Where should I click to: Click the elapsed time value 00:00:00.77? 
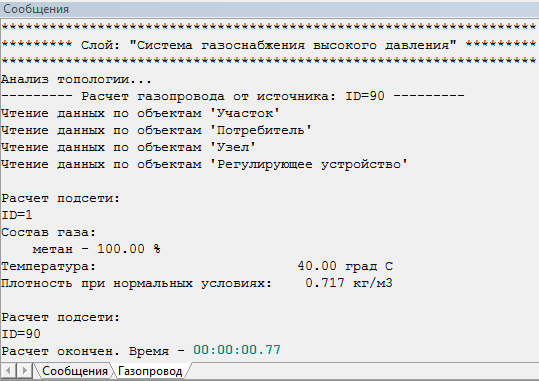click(237, 350)
